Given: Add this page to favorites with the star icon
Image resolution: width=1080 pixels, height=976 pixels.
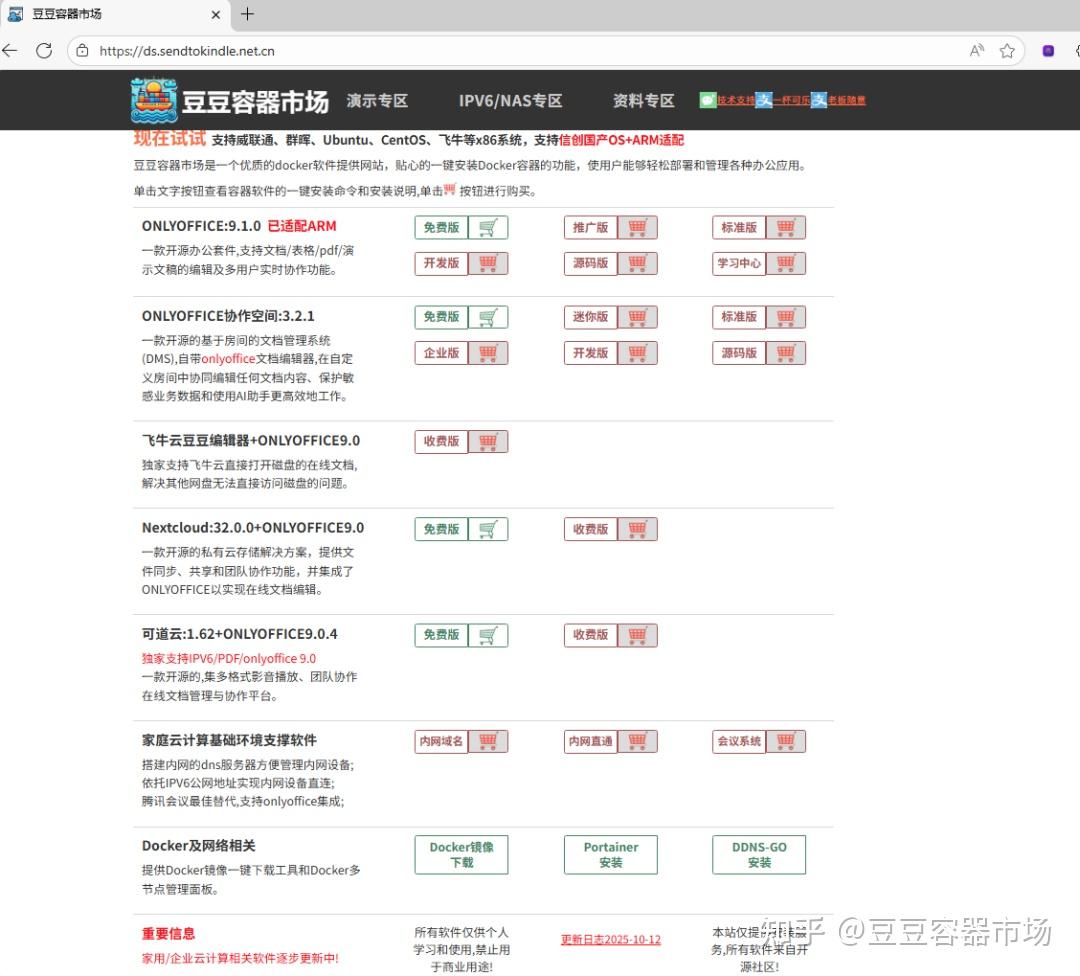Looking at the screenshot, I should 1007,51.
